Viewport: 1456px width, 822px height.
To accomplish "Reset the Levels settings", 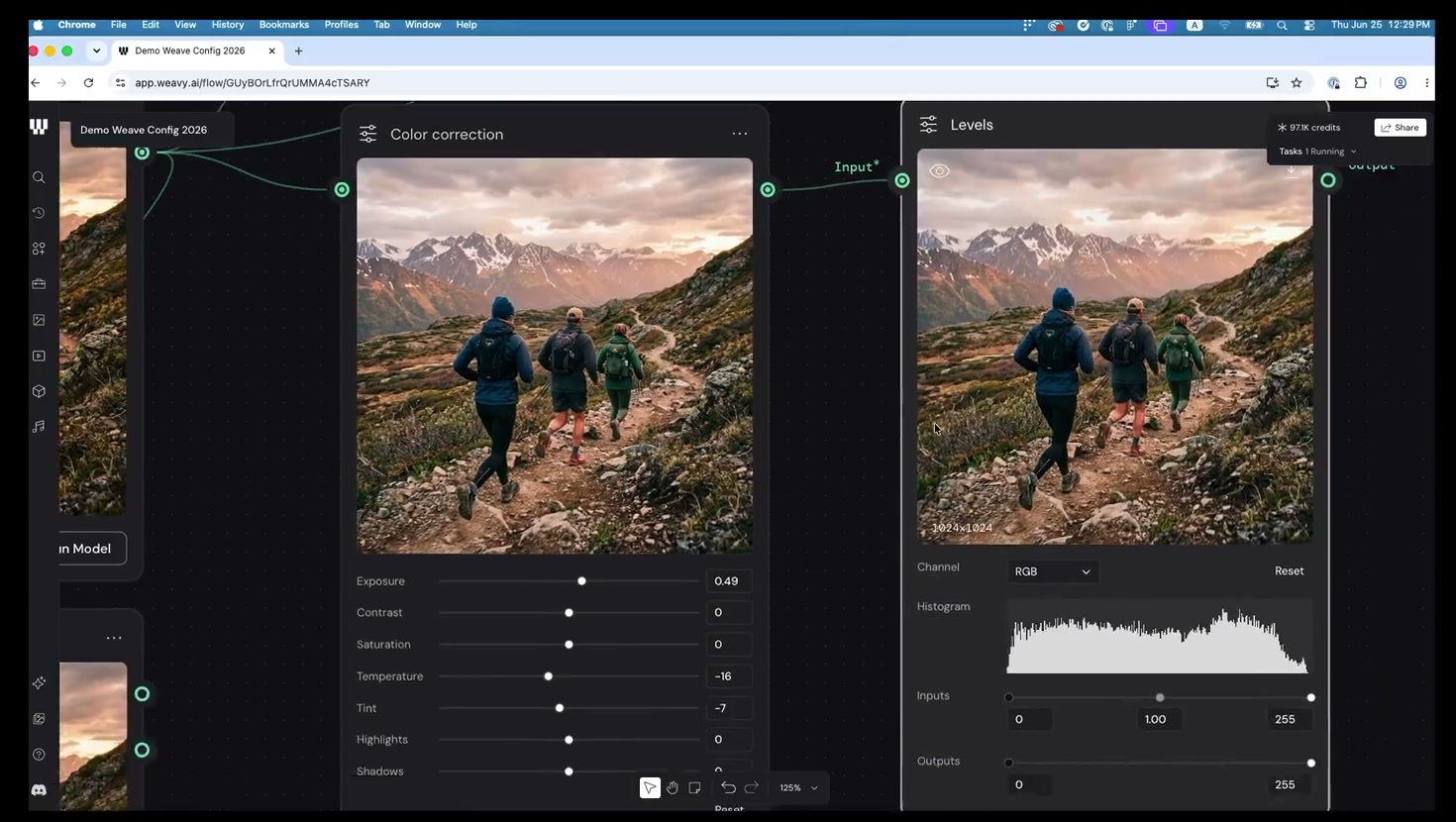I will tap(1289, 571).
